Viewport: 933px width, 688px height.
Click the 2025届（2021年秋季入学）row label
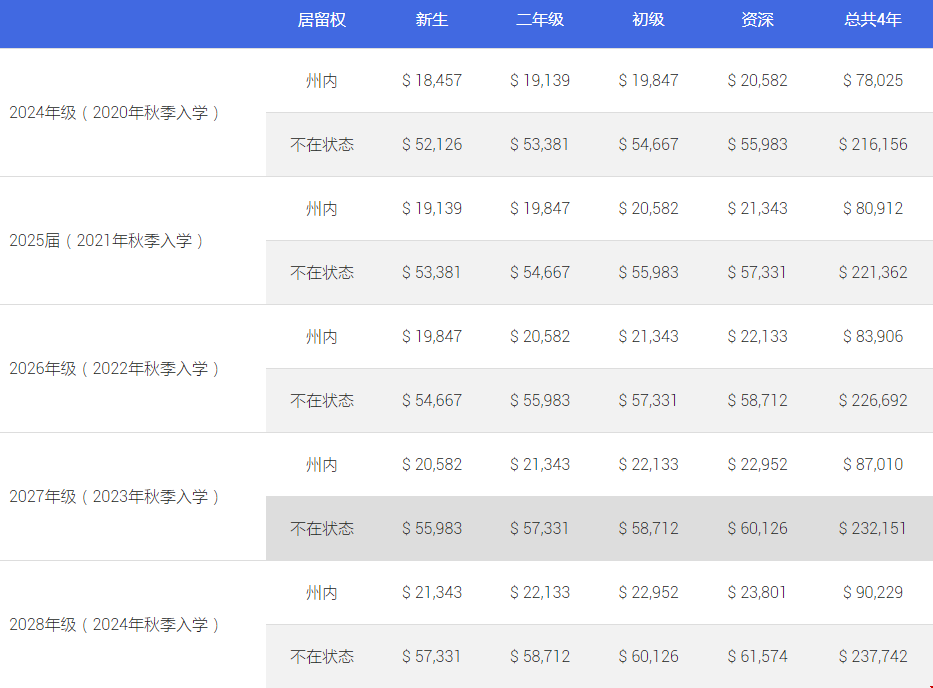pyautogui.click(x=107, y=241)
